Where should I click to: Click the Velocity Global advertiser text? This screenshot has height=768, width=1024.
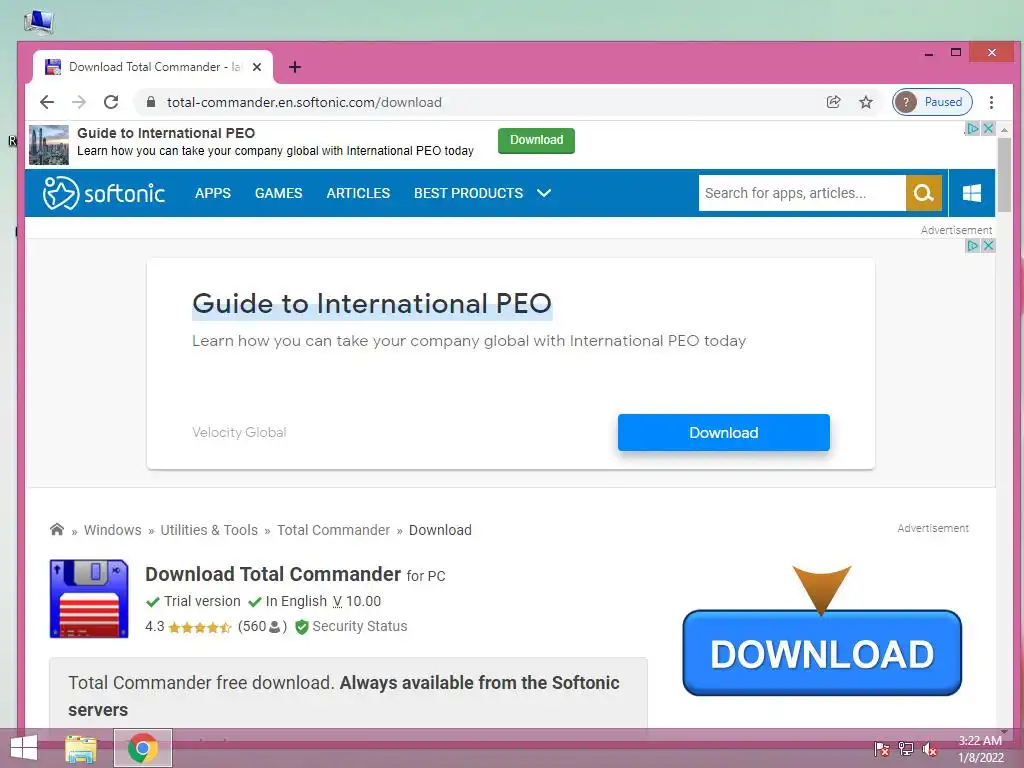(239, 432)
